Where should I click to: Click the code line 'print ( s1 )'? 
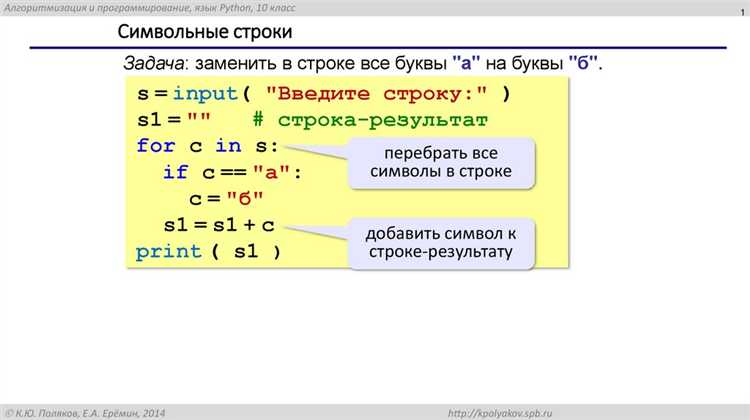click(208, 252)
